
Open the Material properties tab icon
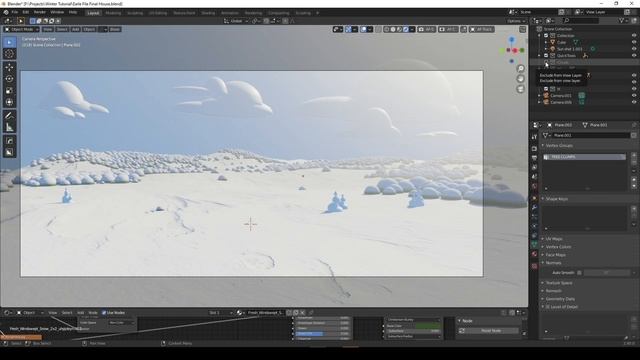[x=534, y=254]
